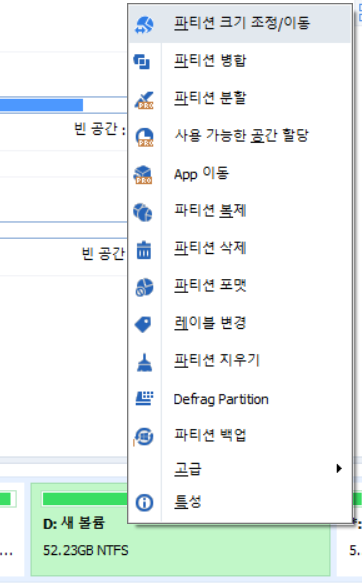Image resolution: width=362 pixels, height=583 pixels.
Task: Click the resize/move partition icon
Action: 144,25
